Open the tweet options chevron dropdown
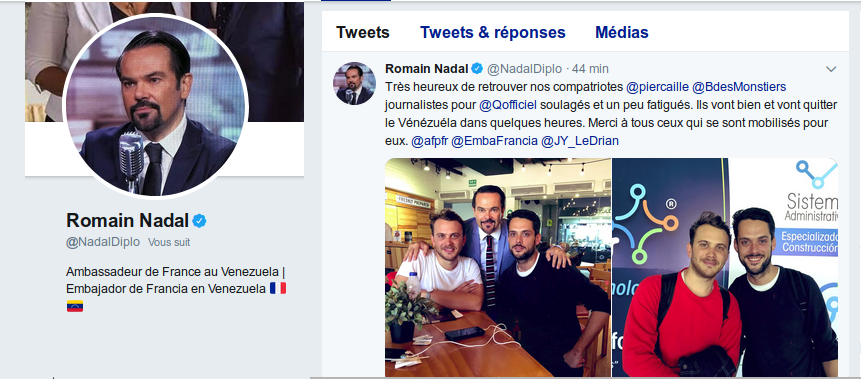 (x=831, y=69)
